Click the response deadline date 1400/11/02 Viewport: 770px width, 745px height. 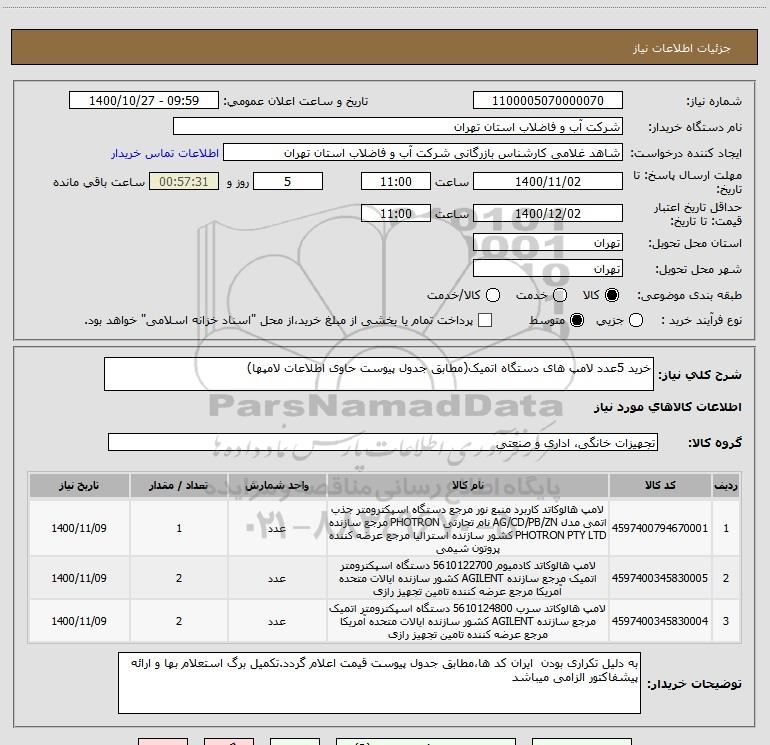(548, 181)
